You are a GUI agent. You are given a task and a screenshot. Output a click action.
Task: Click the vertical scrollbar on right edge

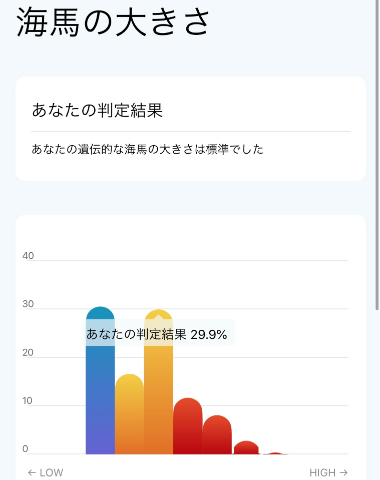(x=377, y=153)
